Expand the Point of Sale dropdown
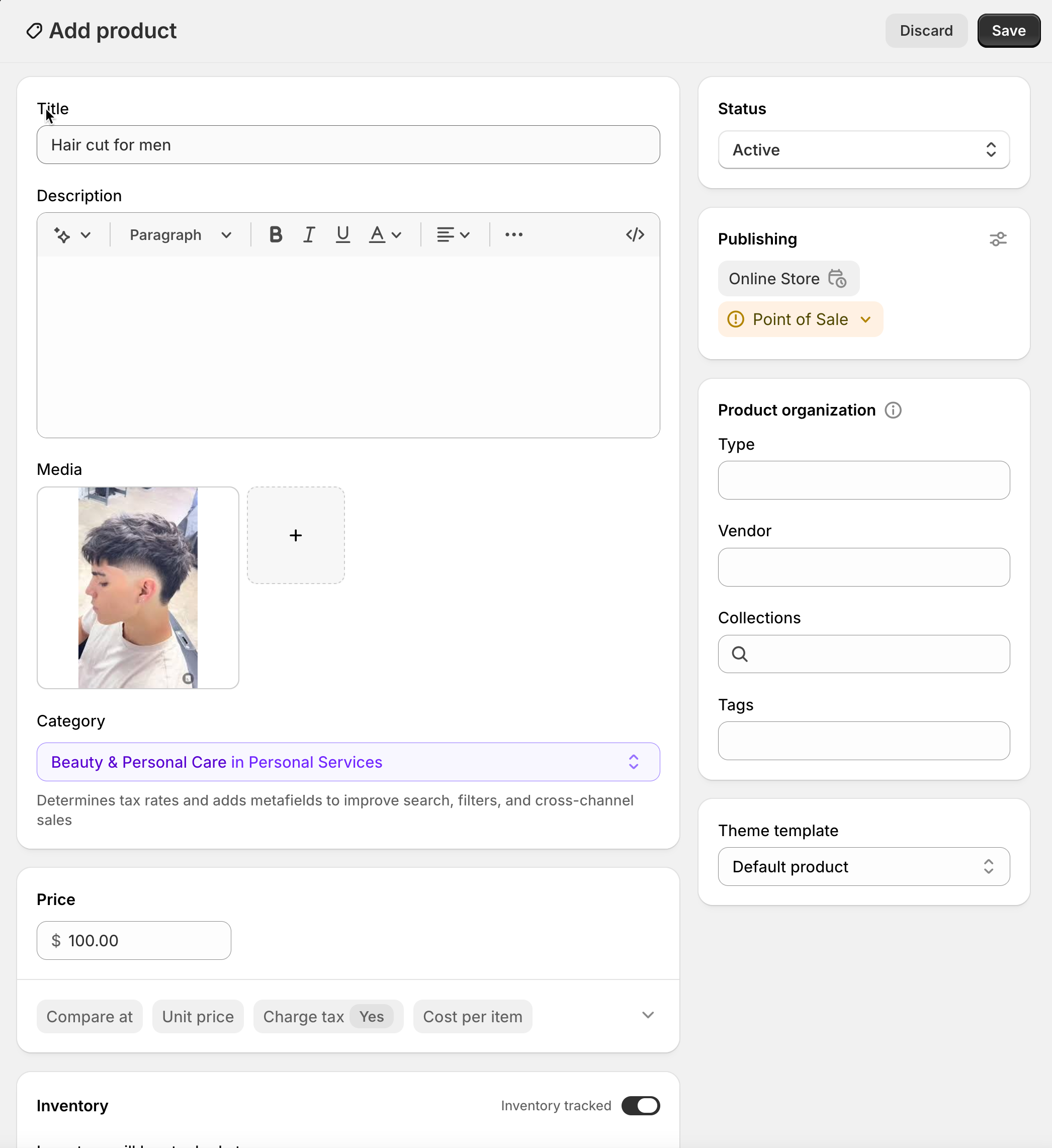1052x1148 pixels. coord(800,319)
